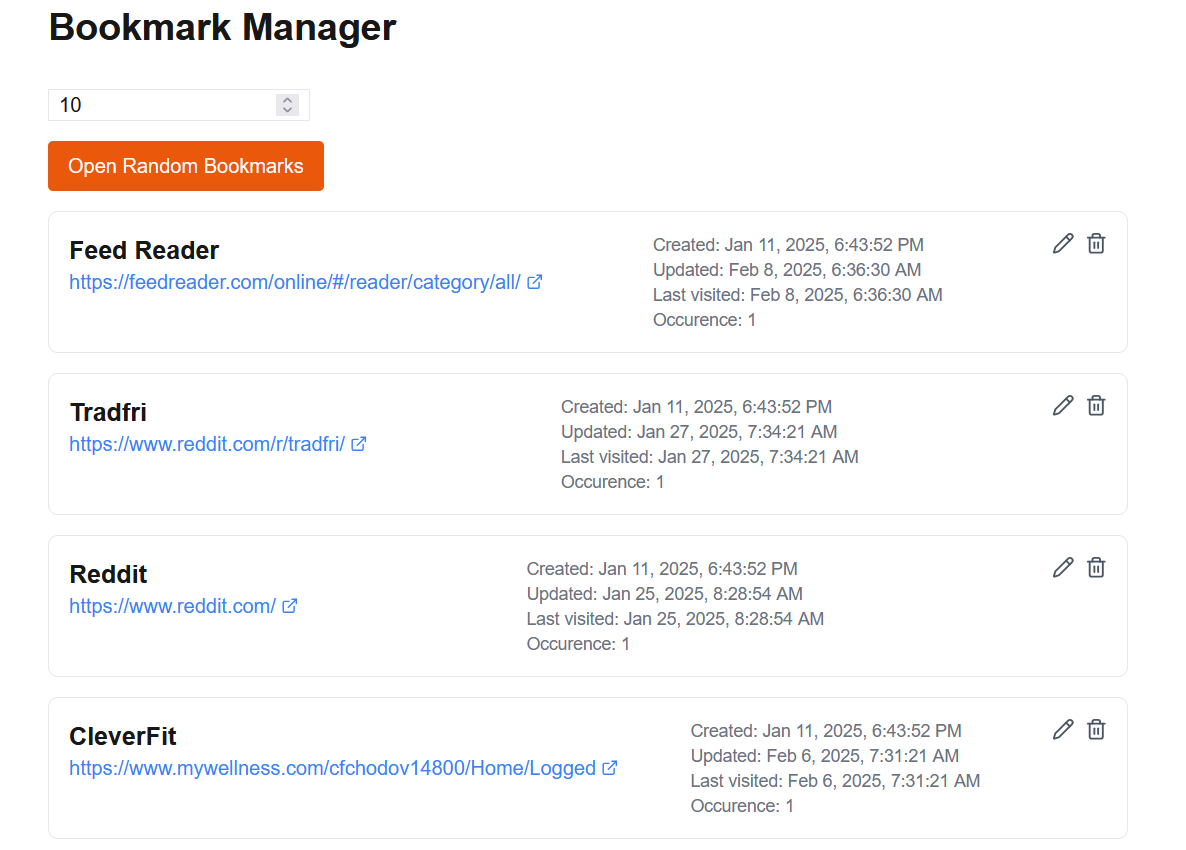Screen dimensions: 1186x850
Task: Click Feed Reader's 'Occurence: 1' text
Action: (704, 320)
